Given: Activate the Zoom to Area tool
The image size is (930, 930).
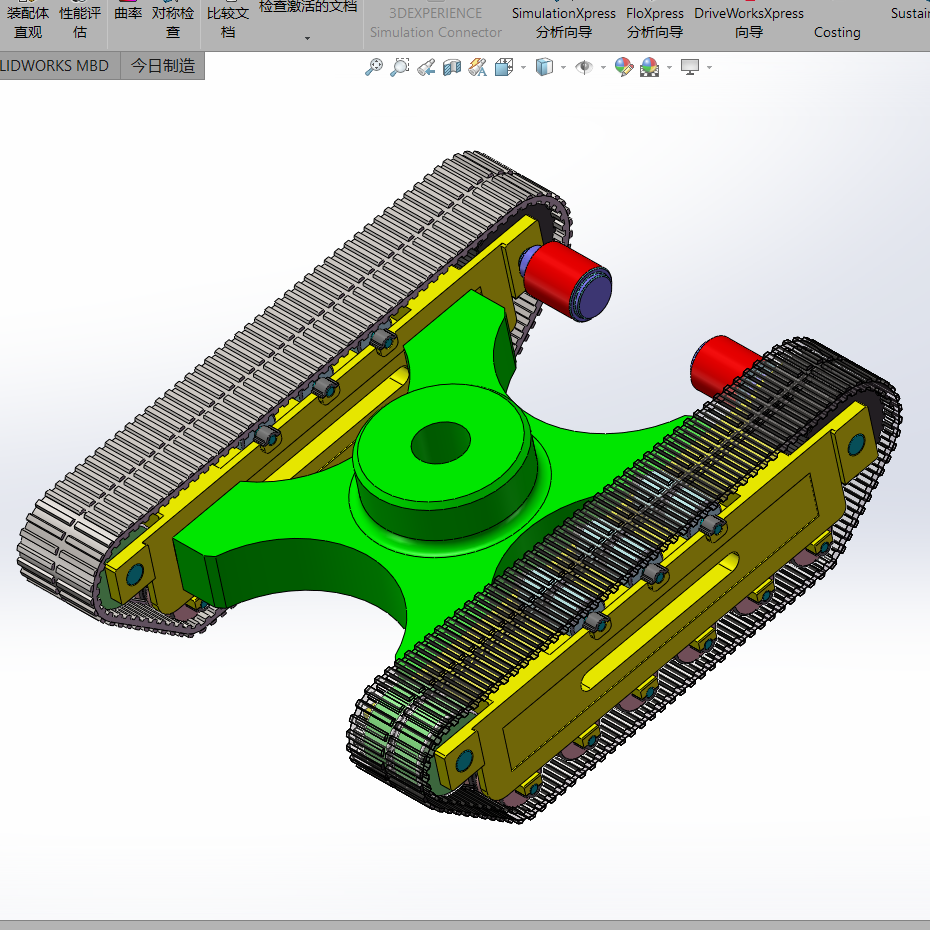Looking at the screenshot, I should coord(400,67).
